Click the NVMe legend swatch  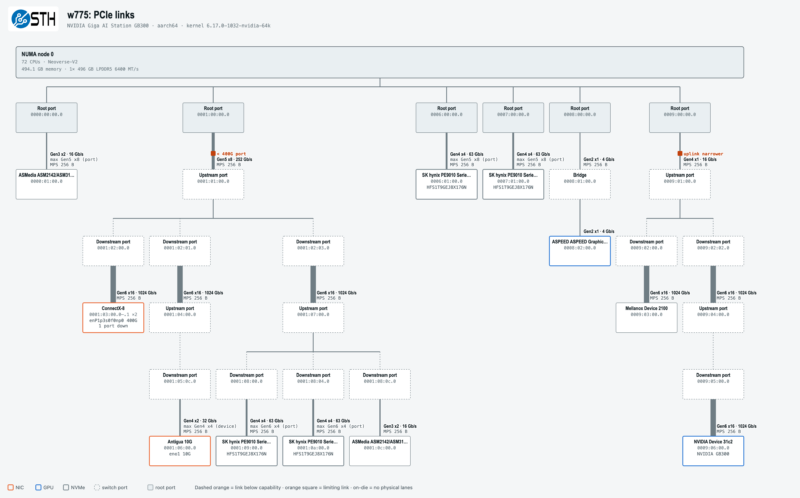point(66,487)
